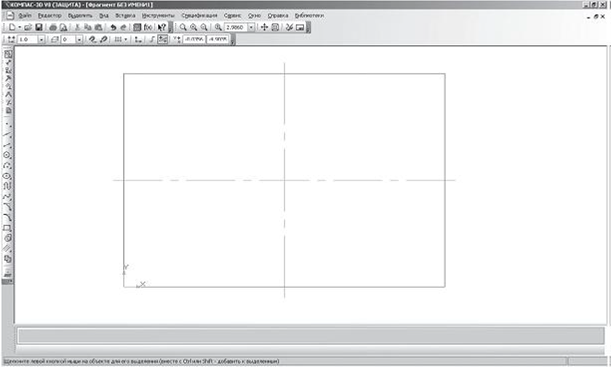Screen dimensions: 611x367
Task: Open the cursor step 1.0 dropdown
Action: coord(41,39)
